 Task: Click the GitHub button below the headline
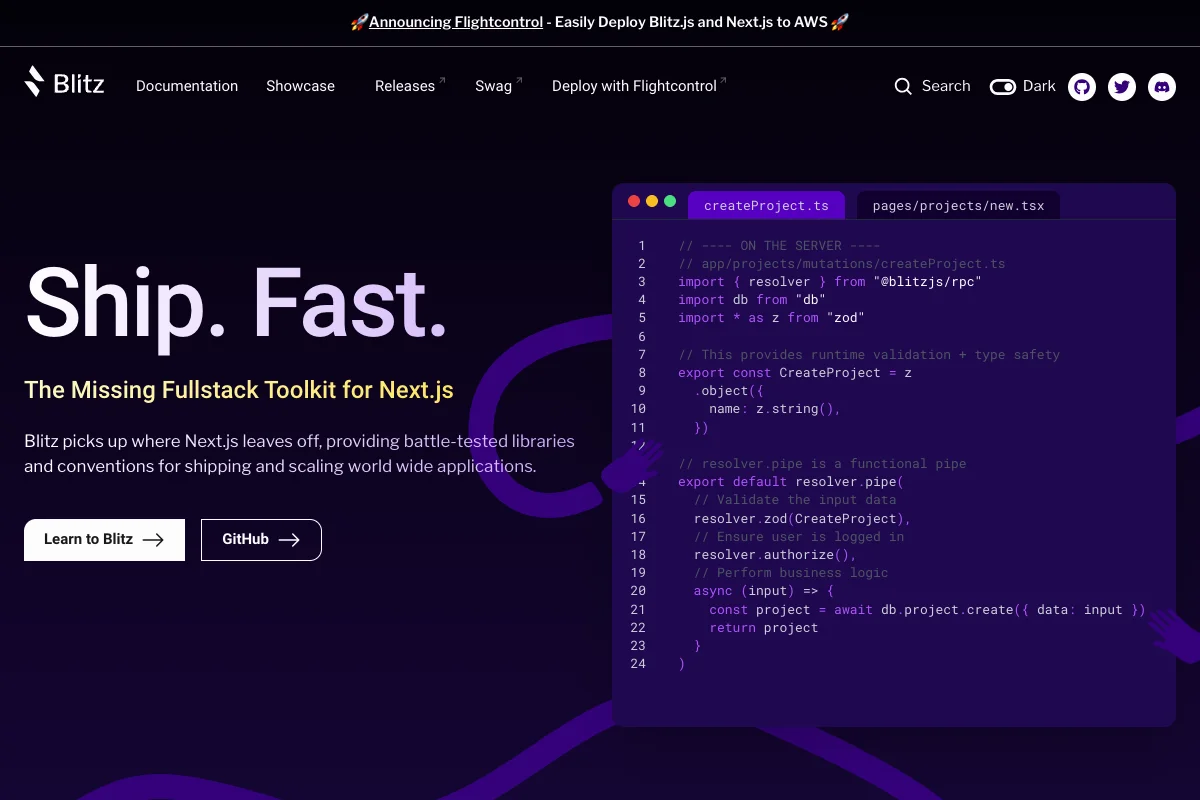pos(261,539)
